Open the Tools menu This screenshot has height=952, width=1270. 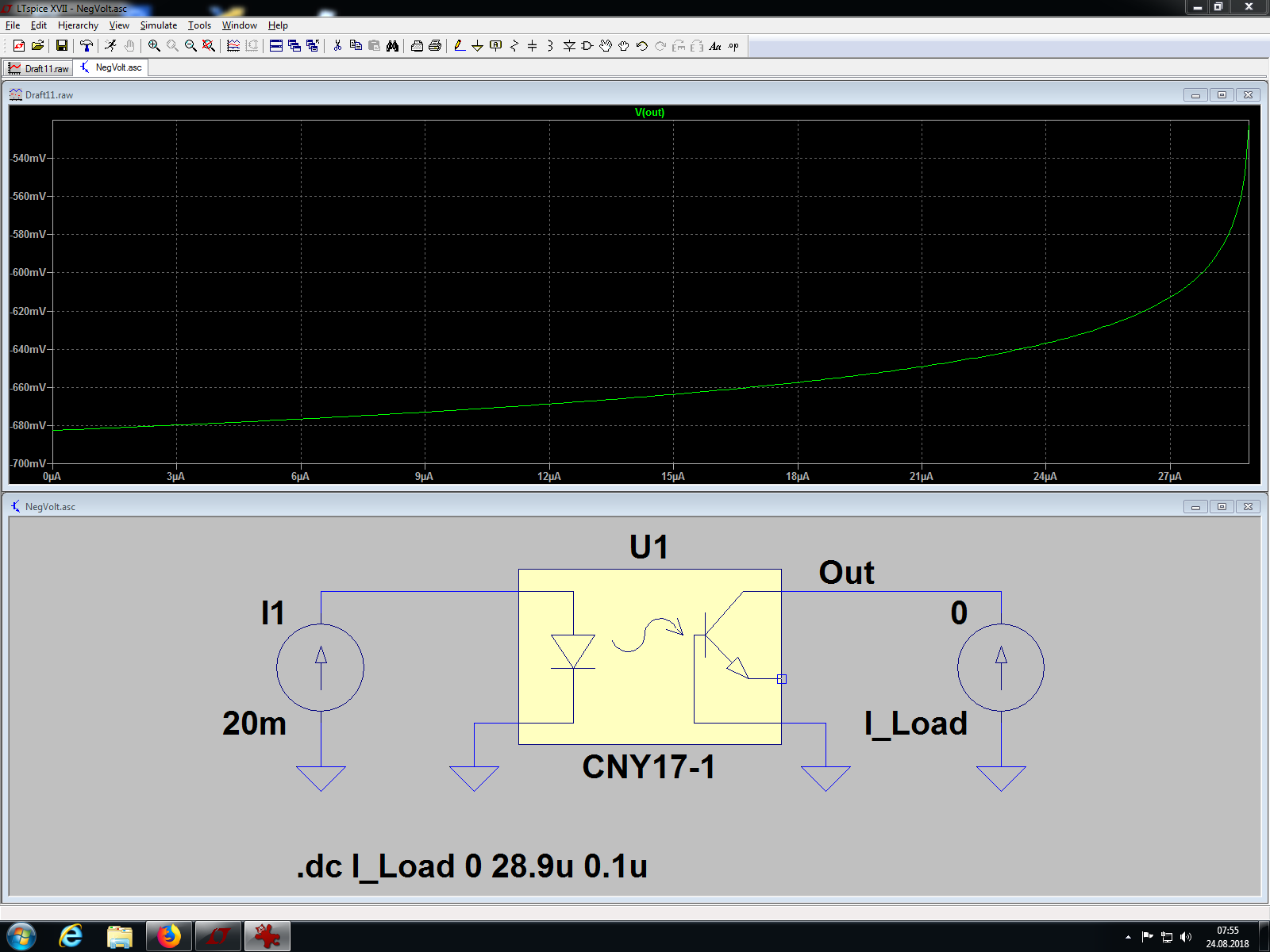click(199, 25)
